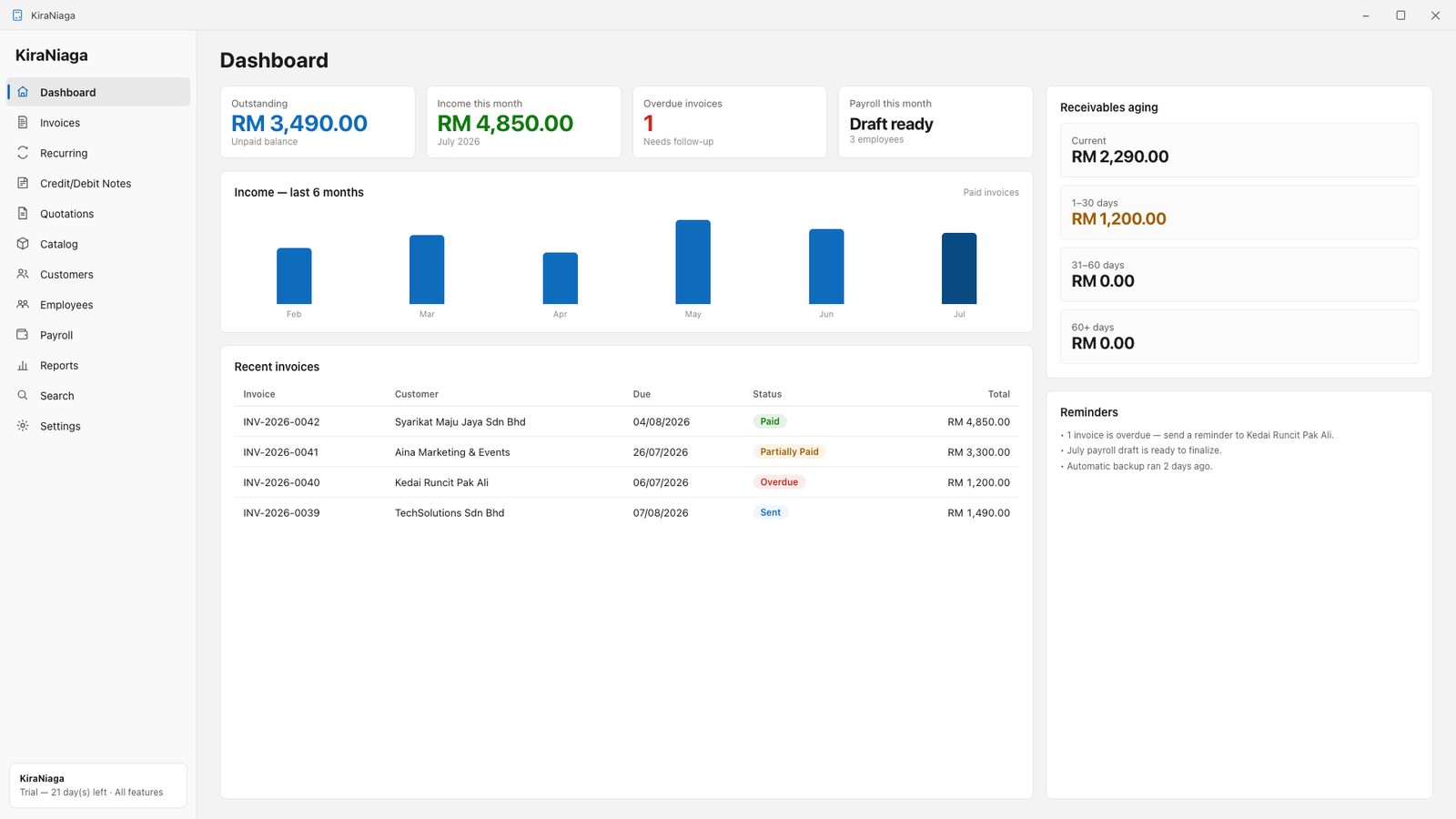Viewport: 1456px width, 819px height.
Task: Click the Invoices document icon
Action: click(23, 123)
